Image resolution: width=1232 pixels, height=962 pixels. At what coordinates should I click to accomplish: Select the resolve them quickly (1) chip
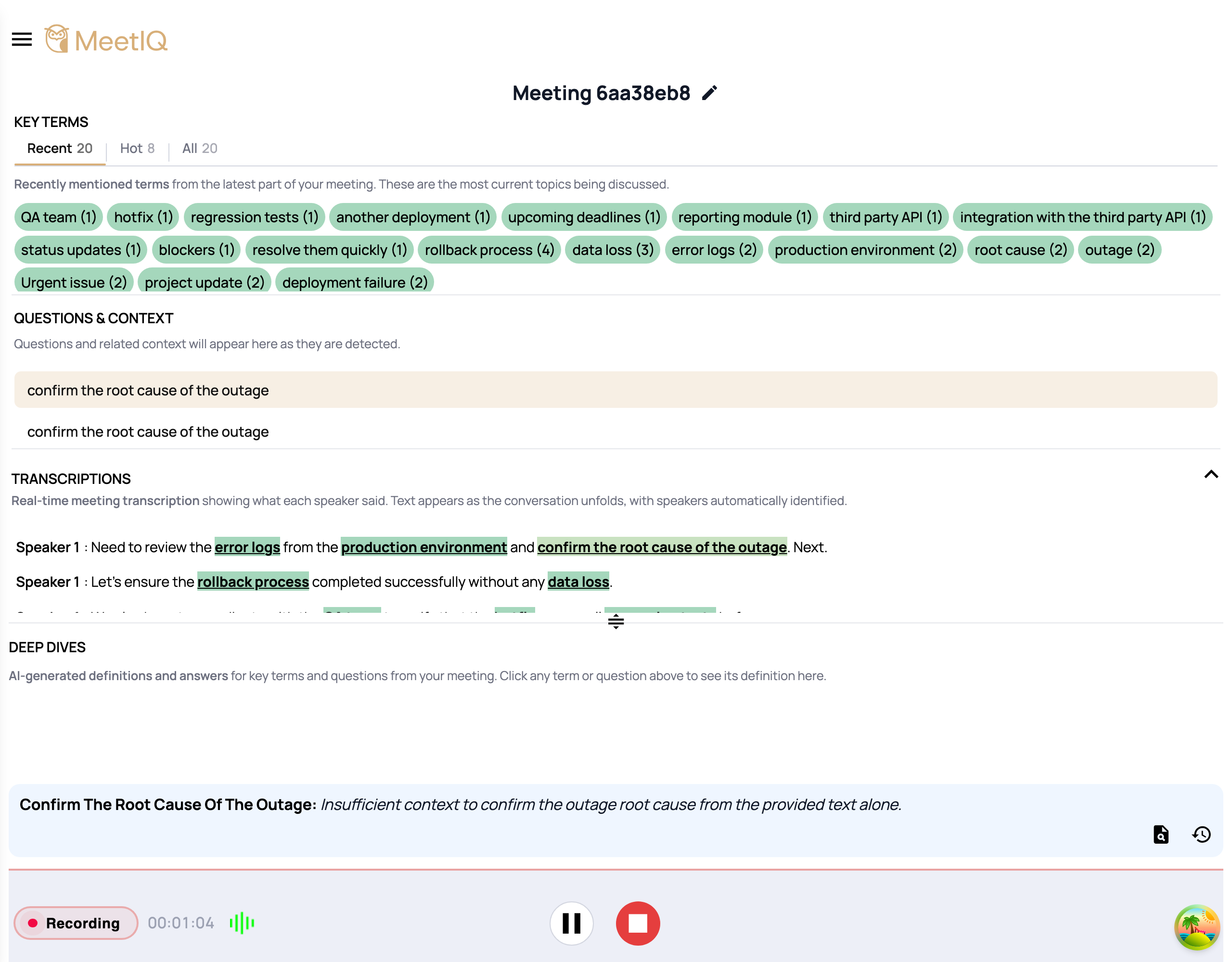(330, 250)
